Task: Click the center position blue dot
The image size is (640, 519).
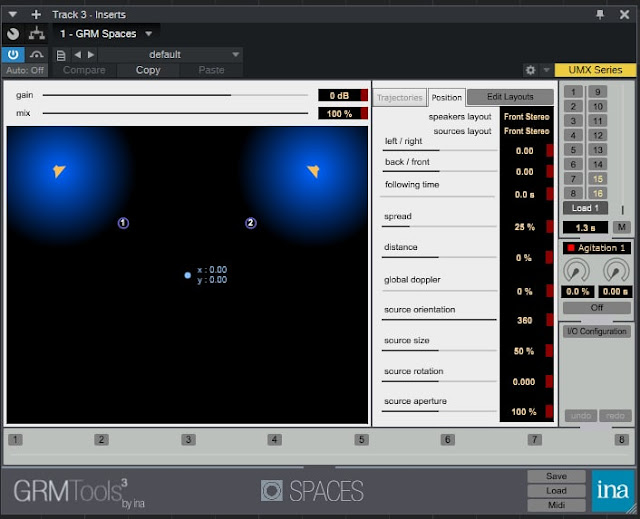Action: 187,275
